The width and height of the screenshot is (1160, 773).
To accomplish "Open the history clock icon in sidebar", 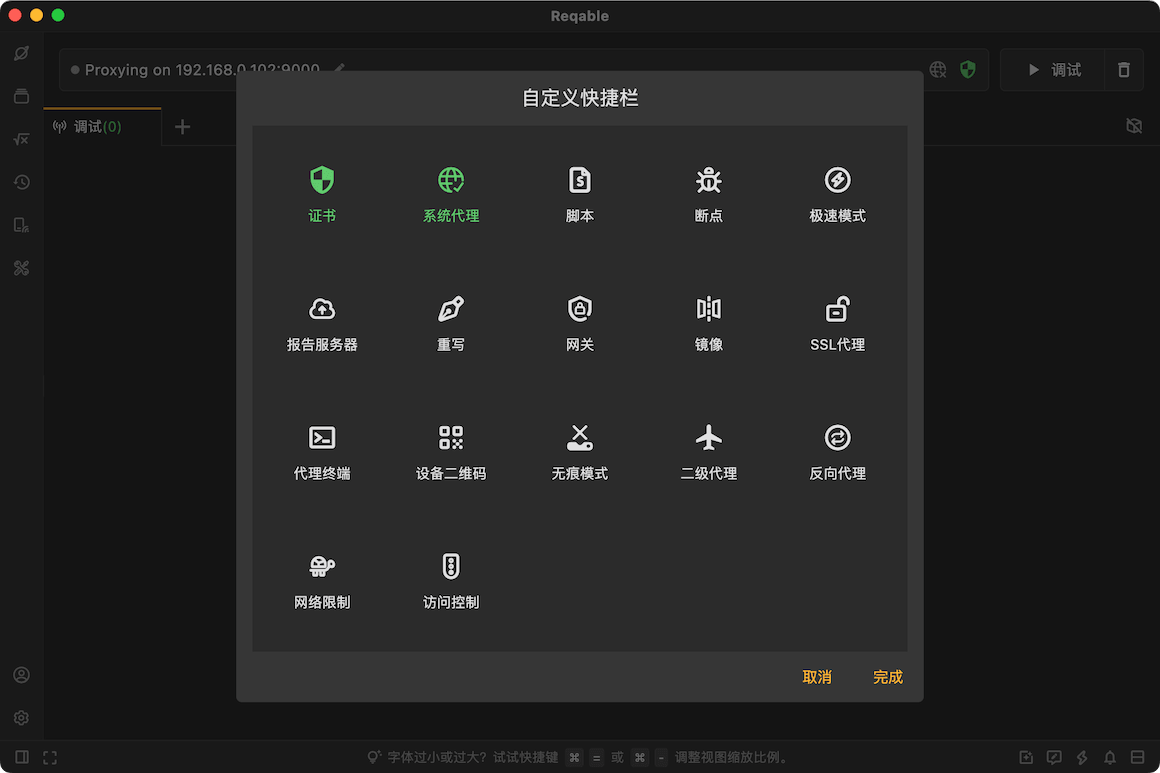I will click(x=21, y=182).
